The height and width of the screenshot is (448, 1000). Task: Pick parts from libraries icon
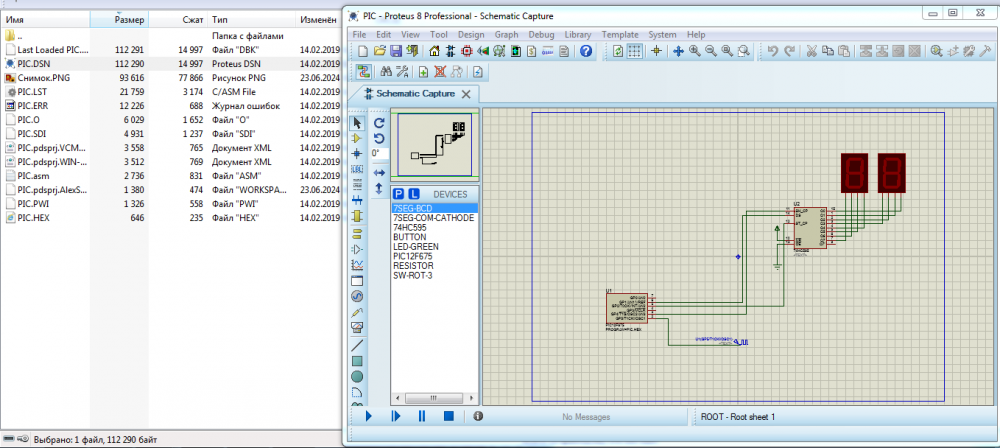[937, 51]
